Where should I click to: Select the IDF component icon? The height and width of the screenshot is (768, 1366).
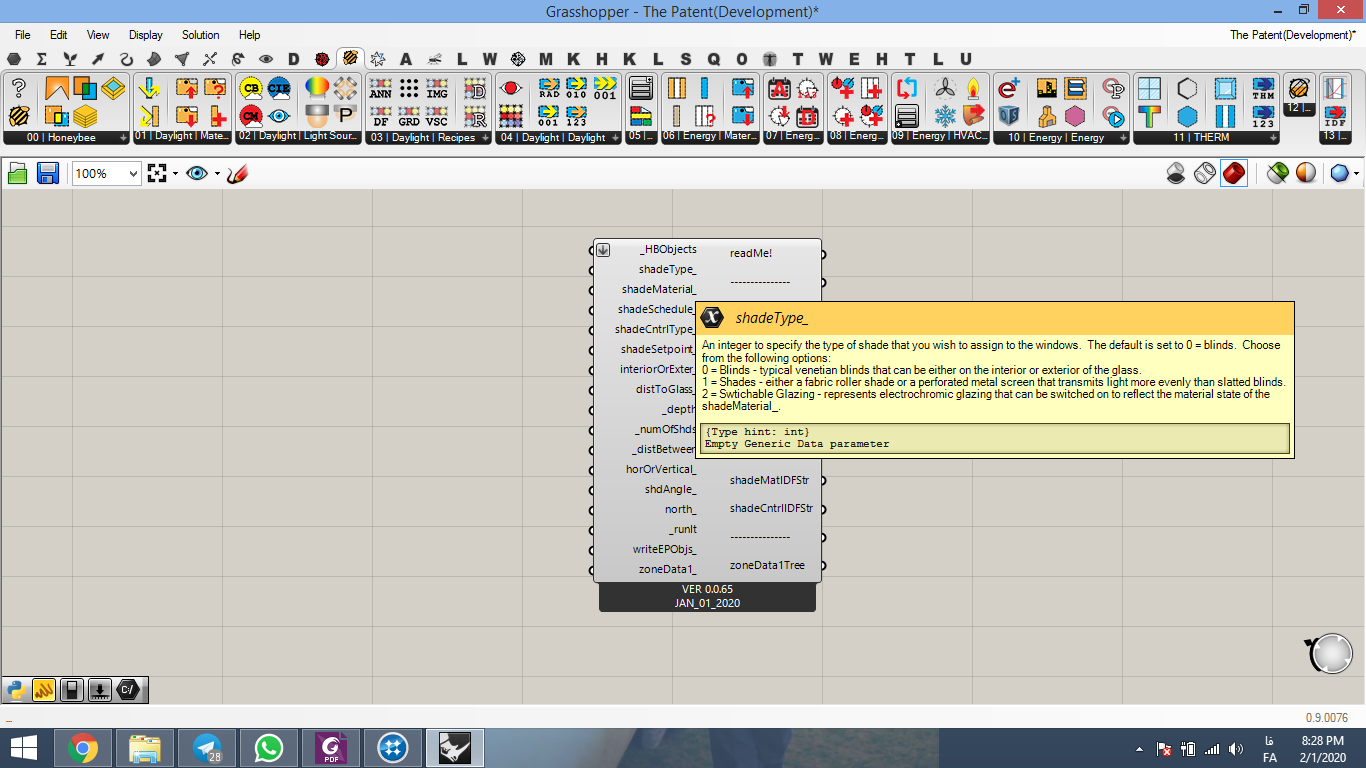[x=1335, y=116]
